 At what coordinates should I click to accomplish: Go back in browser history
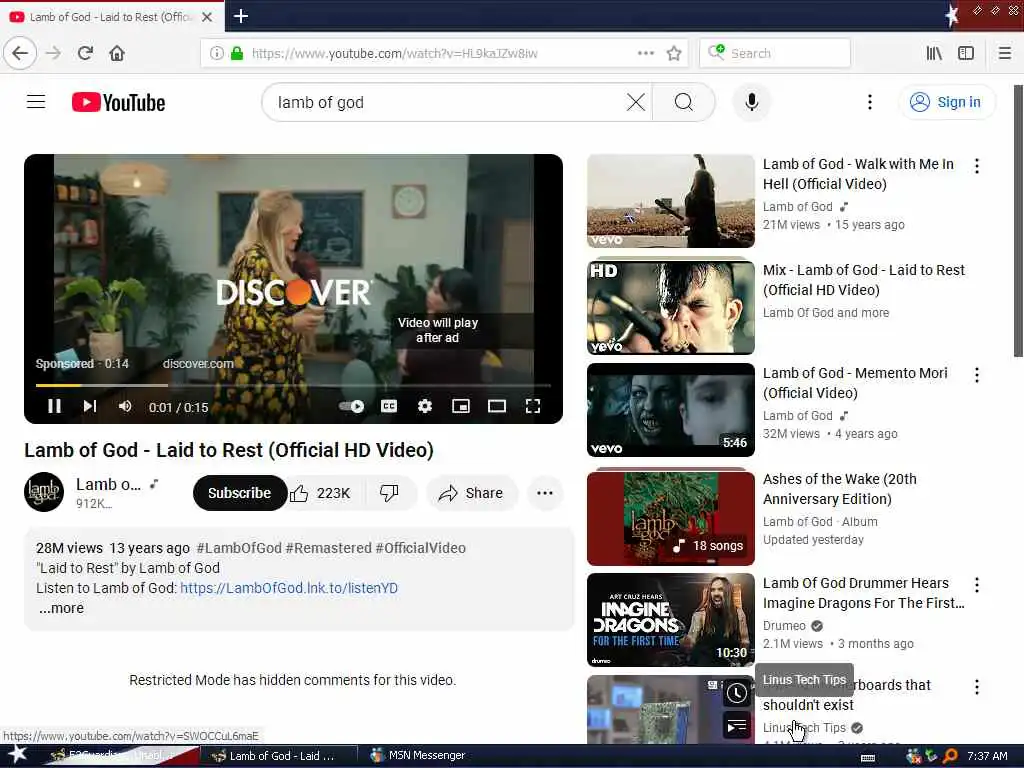point(20,53)
